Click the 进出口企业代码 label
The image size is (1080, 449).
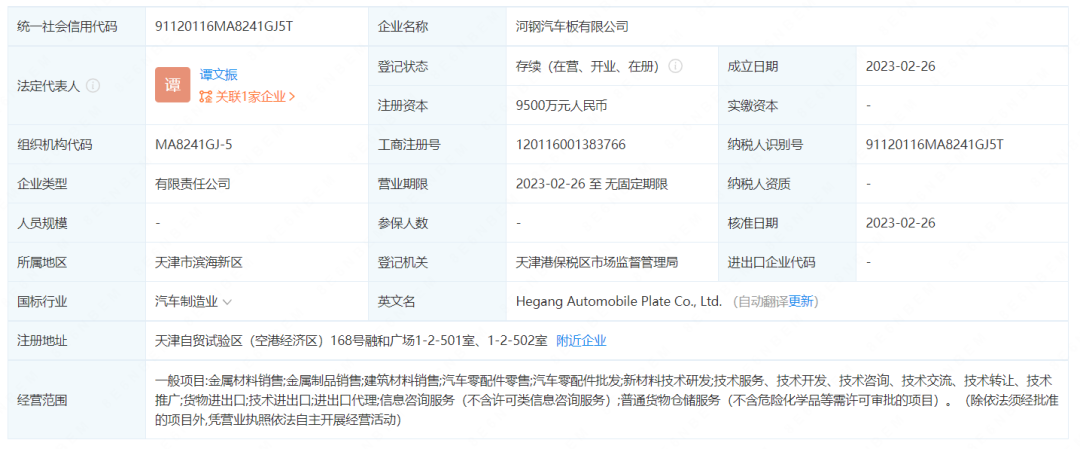click(771, 262)
